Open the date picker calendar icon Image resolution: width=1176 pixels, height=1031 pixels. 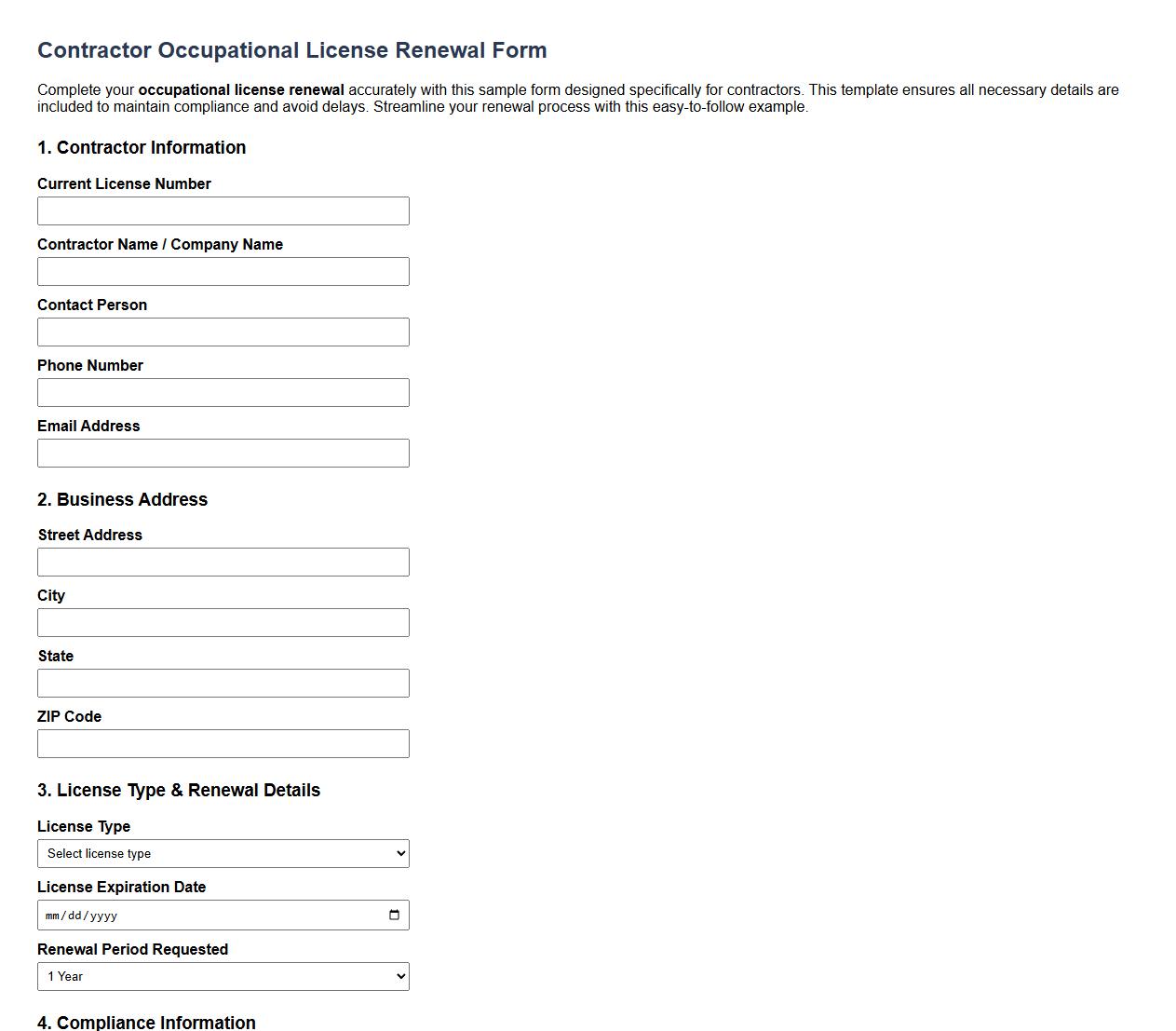pyautogui.click(x=395, y=915)
